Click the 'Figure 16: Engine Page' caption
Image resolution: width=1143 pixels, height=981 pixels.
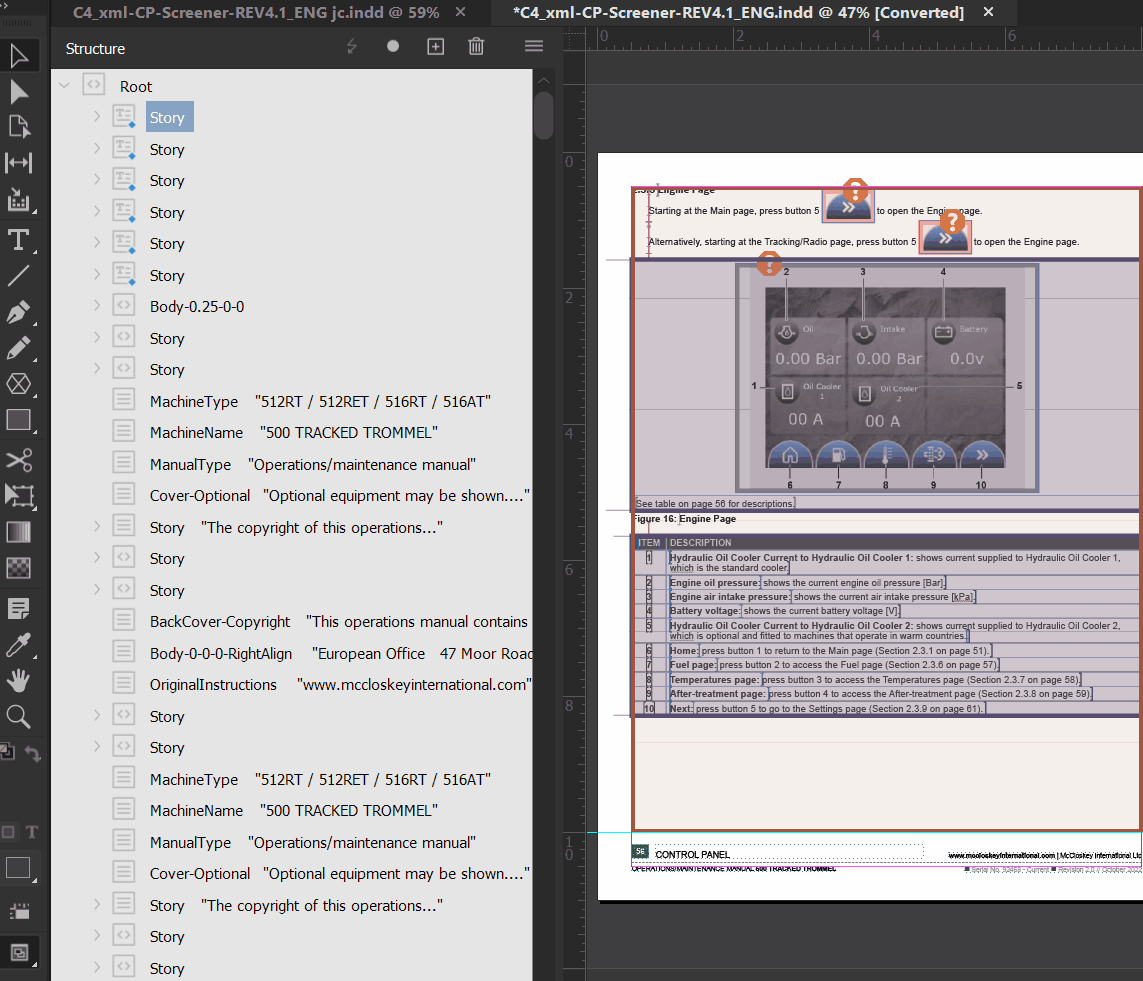tap(684, 519)
